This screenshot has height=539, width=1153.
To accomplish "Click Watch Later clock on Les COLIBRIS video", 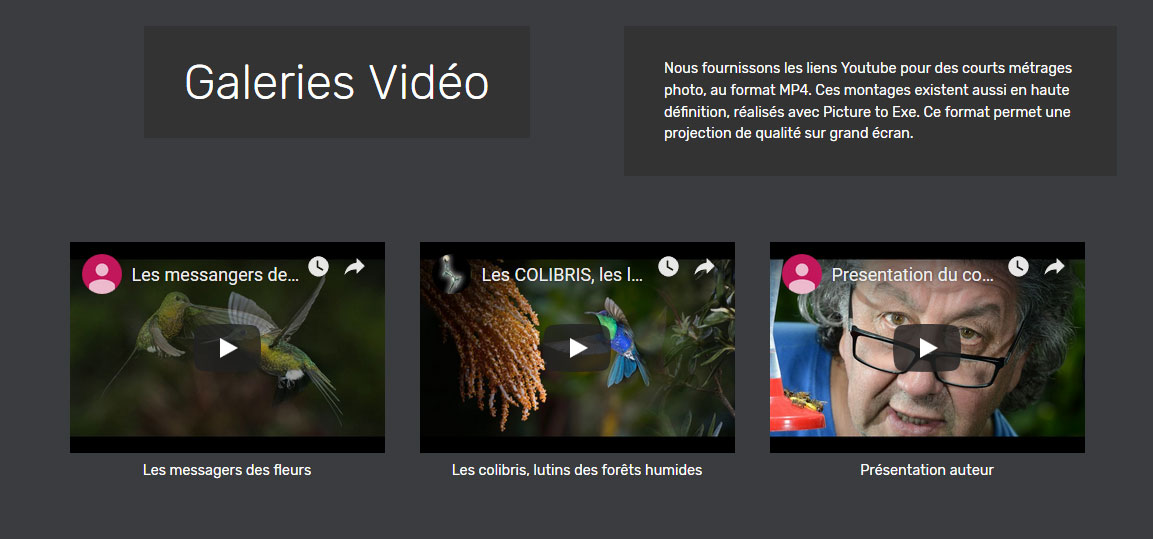I will [x=668, y=266].
